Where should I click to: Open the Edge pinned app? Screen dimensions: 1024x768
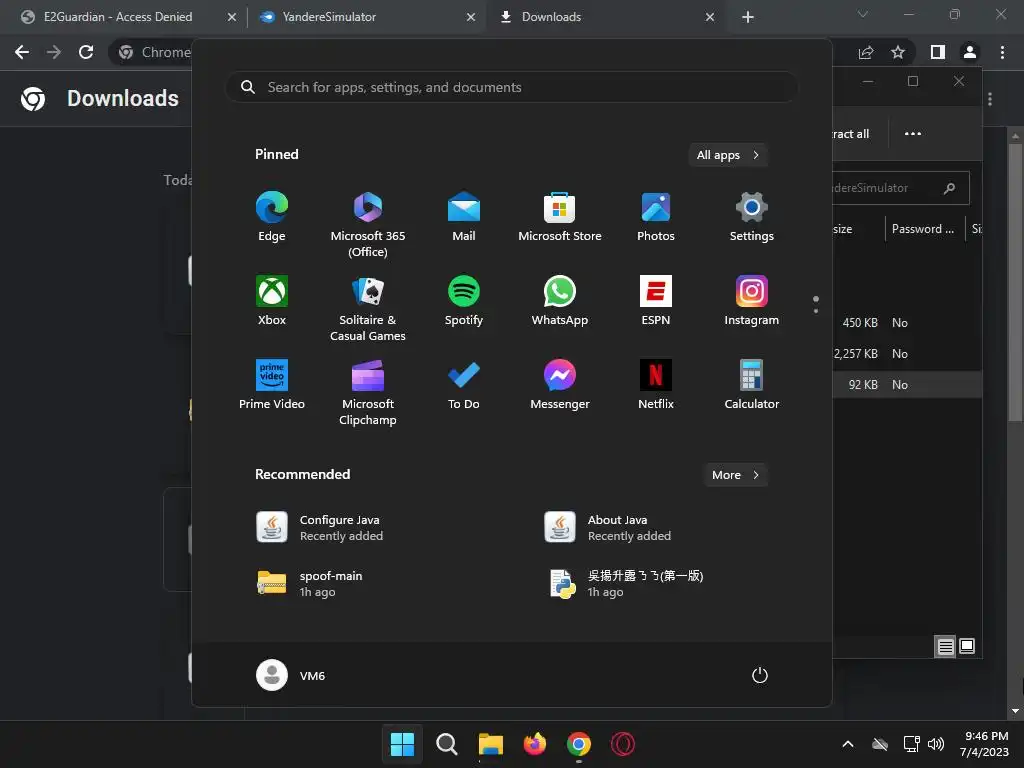pyautogui.click(x=272, y=217)
